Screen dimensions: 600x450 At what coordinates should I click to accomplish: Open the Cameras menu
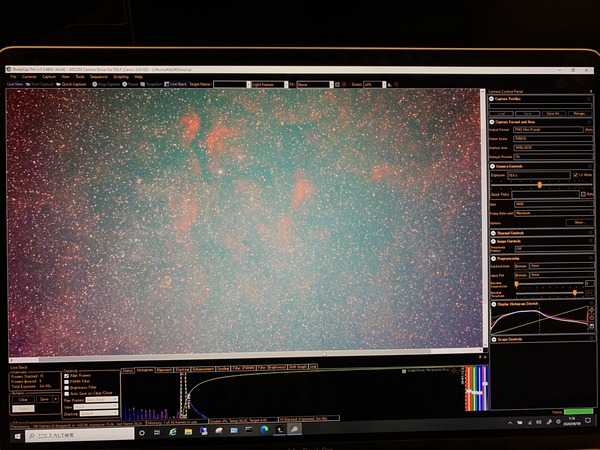(29, 77)
